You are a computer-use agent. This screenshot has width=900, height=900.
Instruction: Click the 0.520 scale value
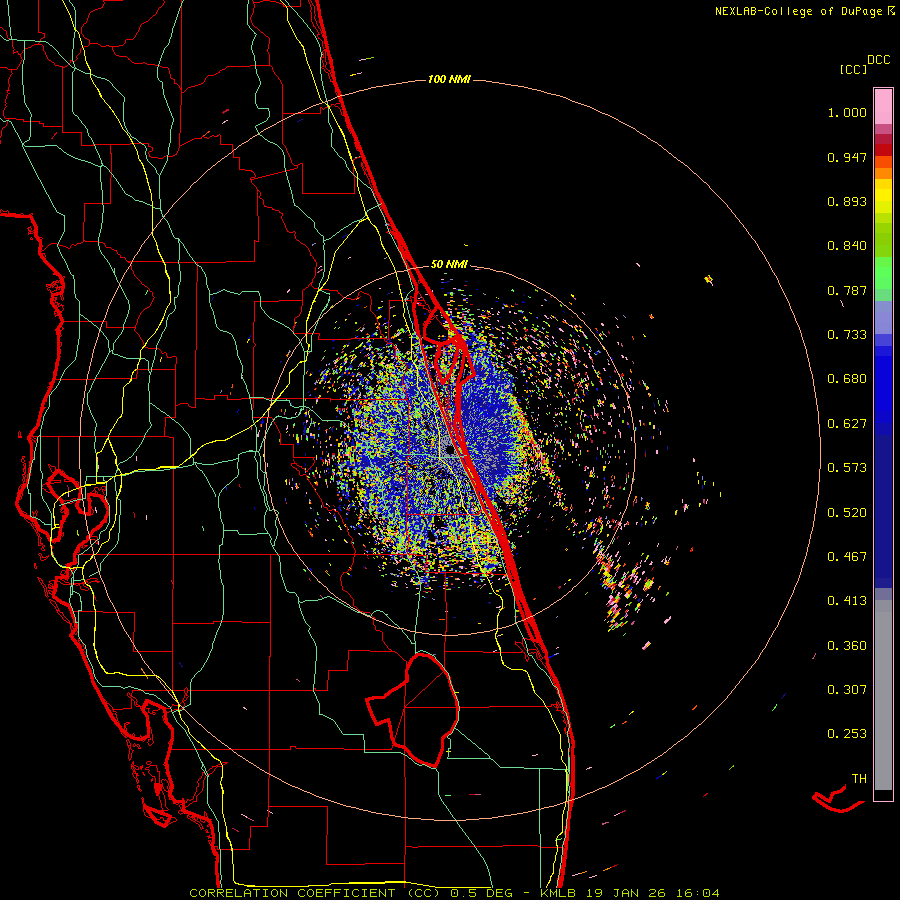coord(847,513)
